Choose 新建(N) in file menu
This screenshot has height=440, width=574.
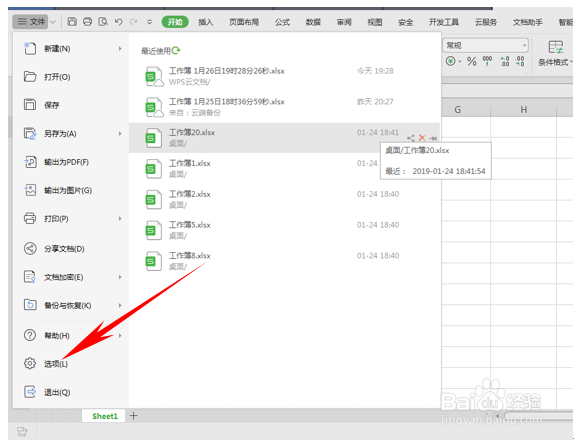click(71, 48)
